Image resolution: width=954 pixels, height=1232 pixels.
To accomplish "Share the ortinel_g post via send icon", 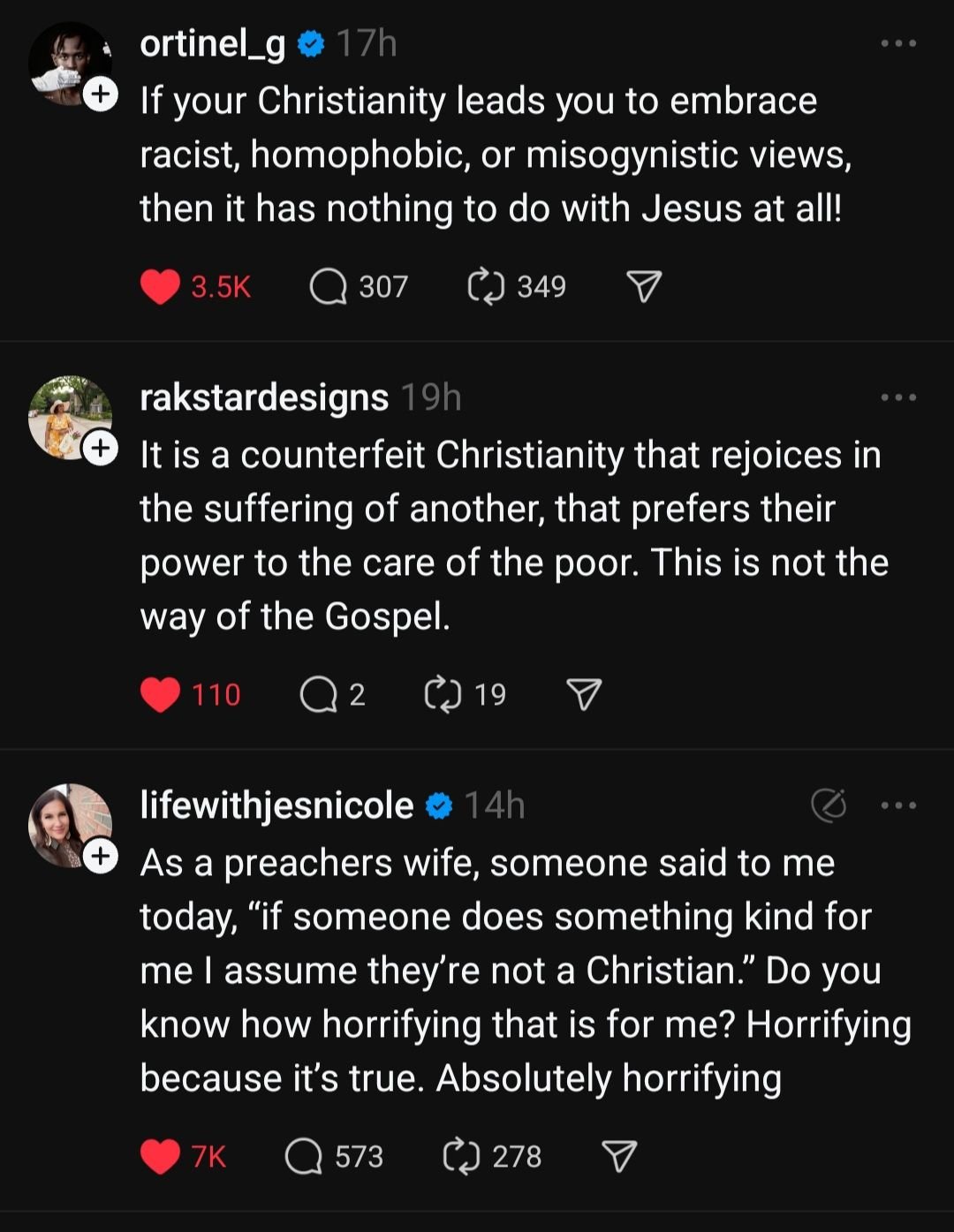I will click(x=644, y=287).
